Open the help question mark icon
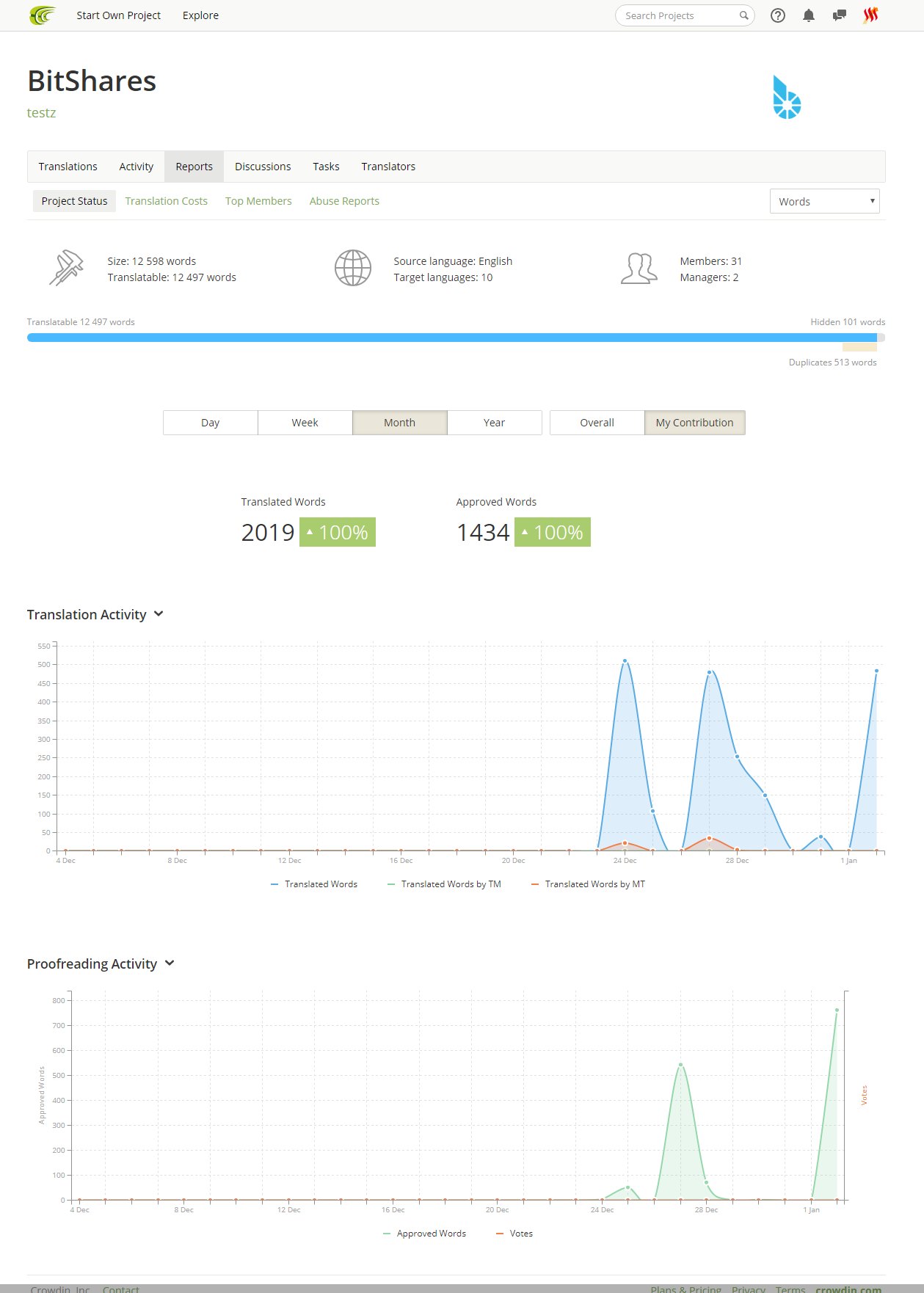 [x=778, y=15]
